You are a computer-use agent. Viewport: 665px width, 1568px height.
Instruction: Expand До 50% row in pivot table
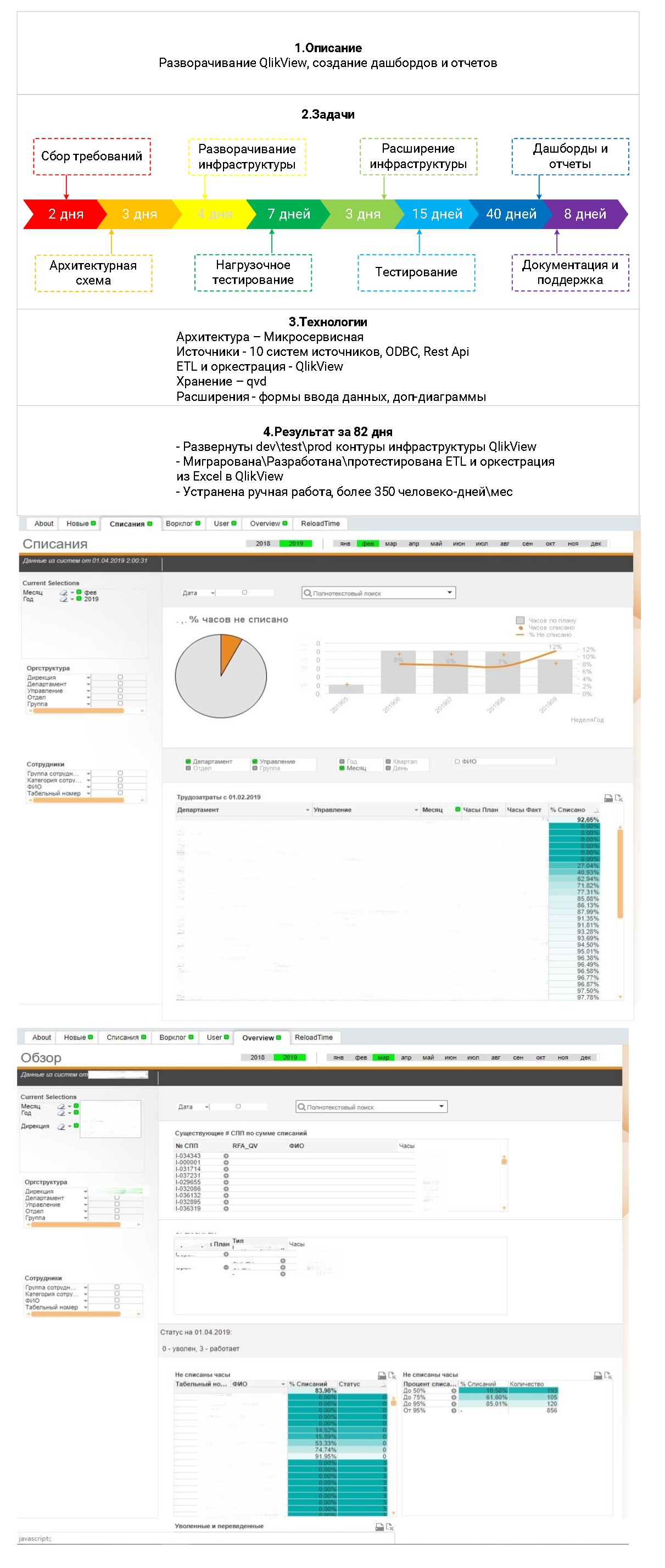pos(453,1391)
